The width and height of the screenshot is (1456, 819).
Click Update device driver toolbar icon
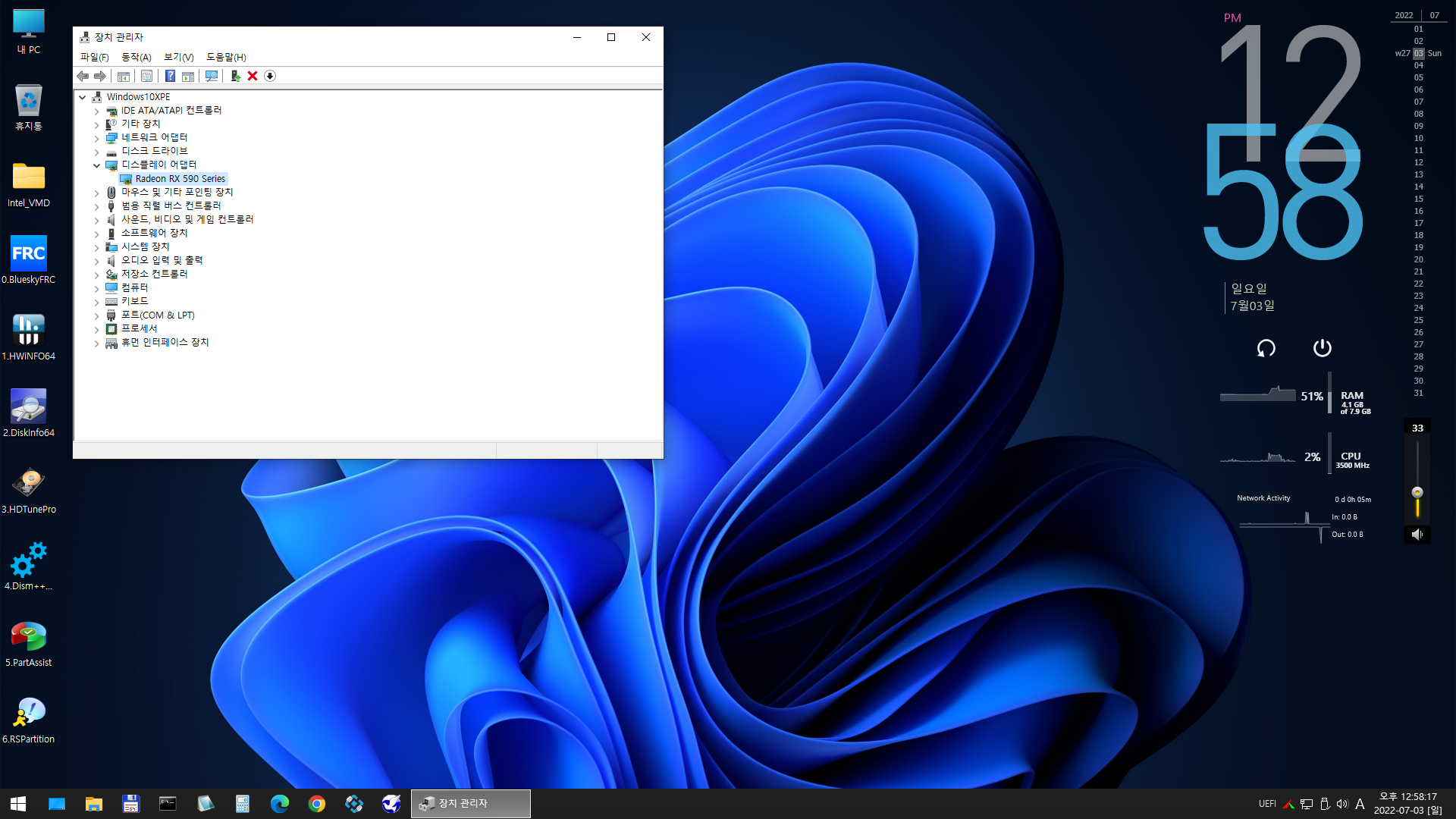click(235, 76)
